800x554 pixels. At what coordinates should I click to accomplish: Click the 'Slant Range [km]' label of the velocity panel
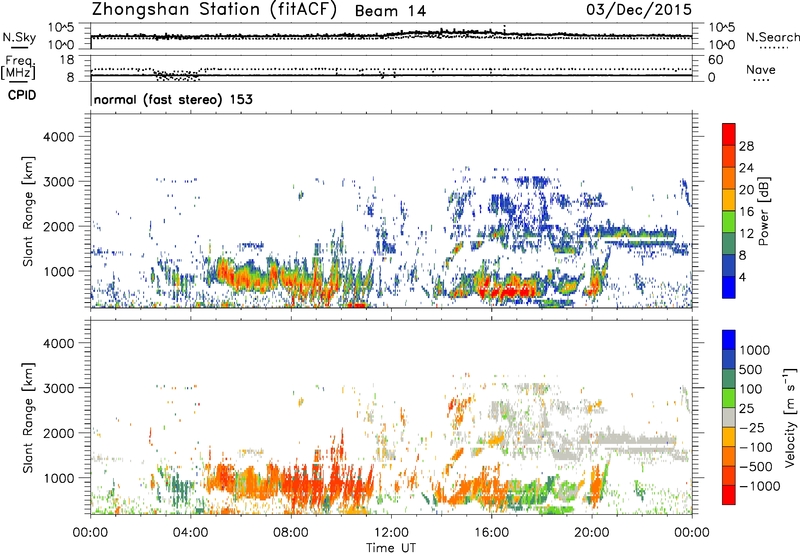[x=28, y=418]
